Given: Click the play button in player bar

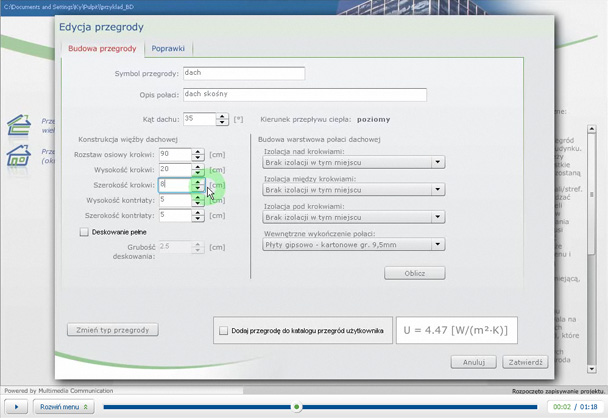Looking at the screenshot, I should [x=17, y=407].
